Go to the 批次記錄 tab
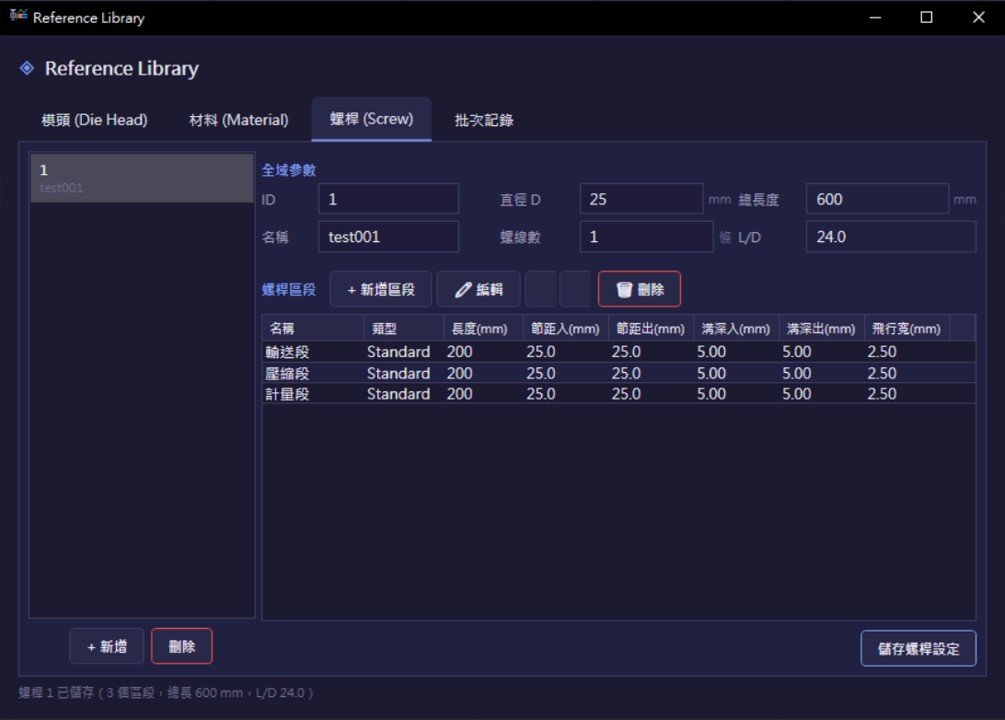Viewport: 1005px width, 720px height. (x=483, y=120)
